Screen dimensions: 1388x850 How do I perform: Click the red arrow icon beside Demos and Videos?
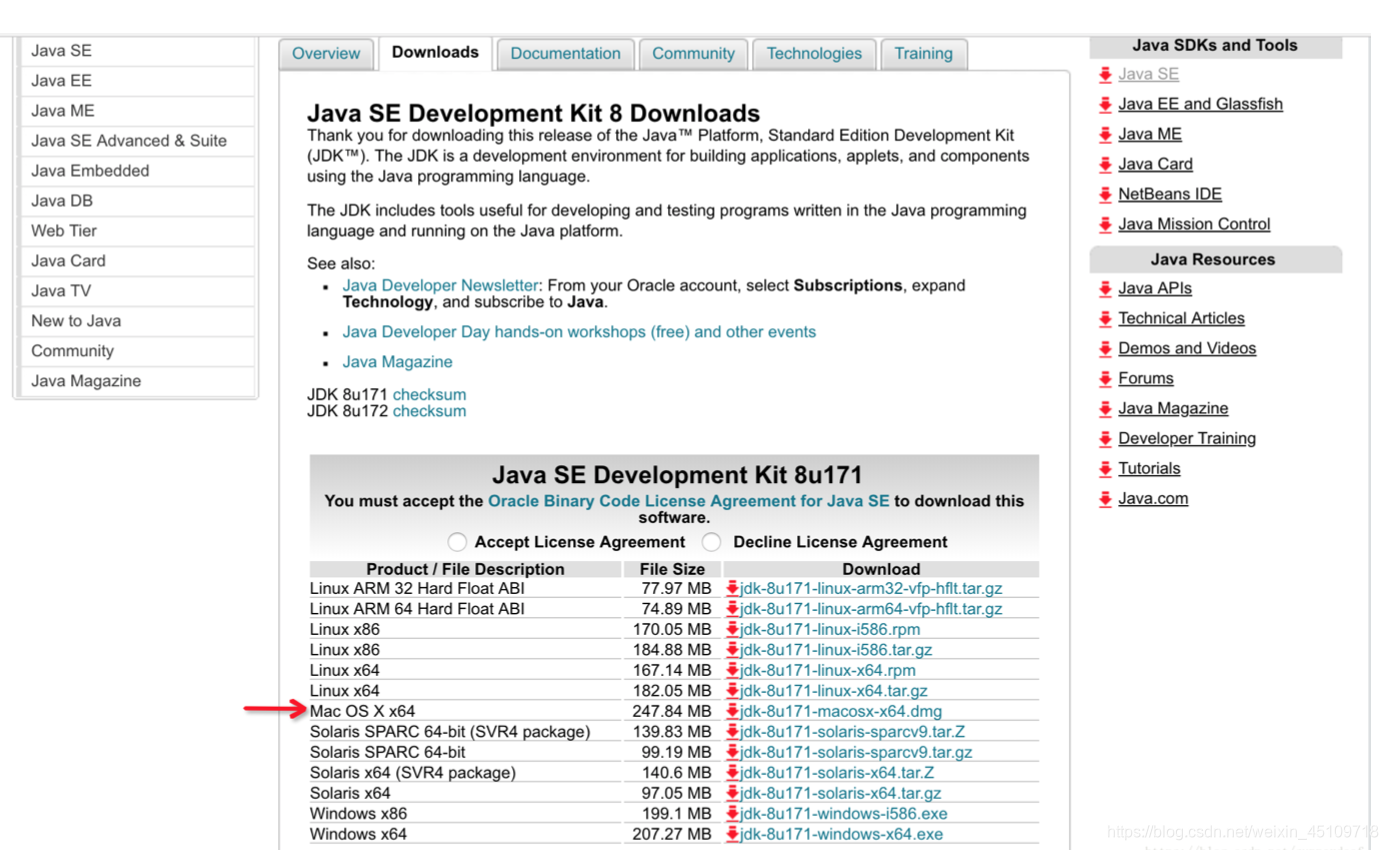click(x=1105, y=349)
